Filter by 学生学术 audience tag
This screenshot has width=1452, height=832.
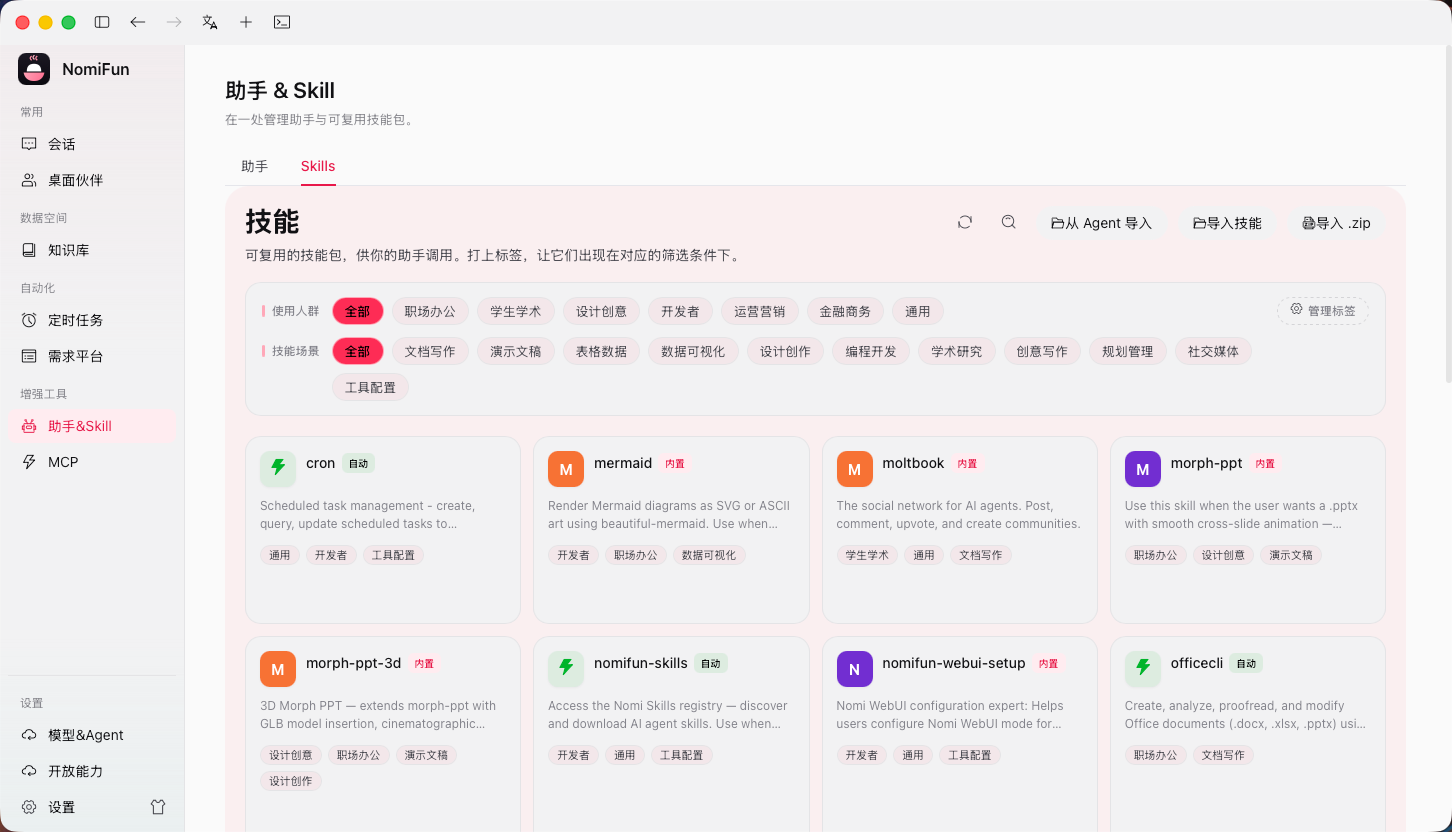[x=516, y=311]
